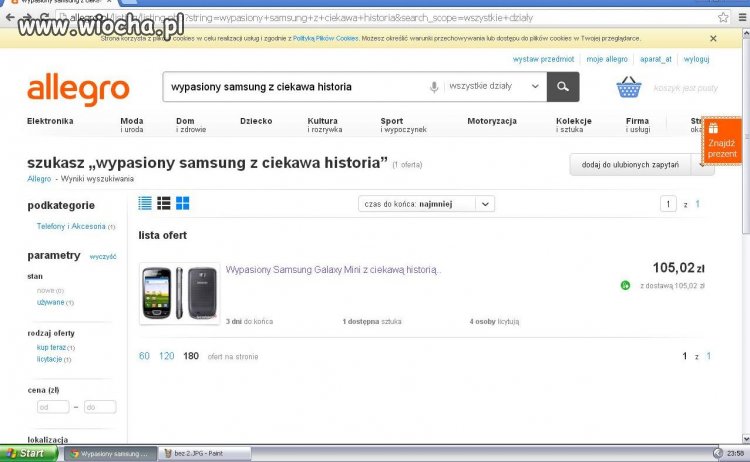This screenshot has height=462, width=750.
Task: Click page number box in top pagination
Action: (x=668, y=204)
